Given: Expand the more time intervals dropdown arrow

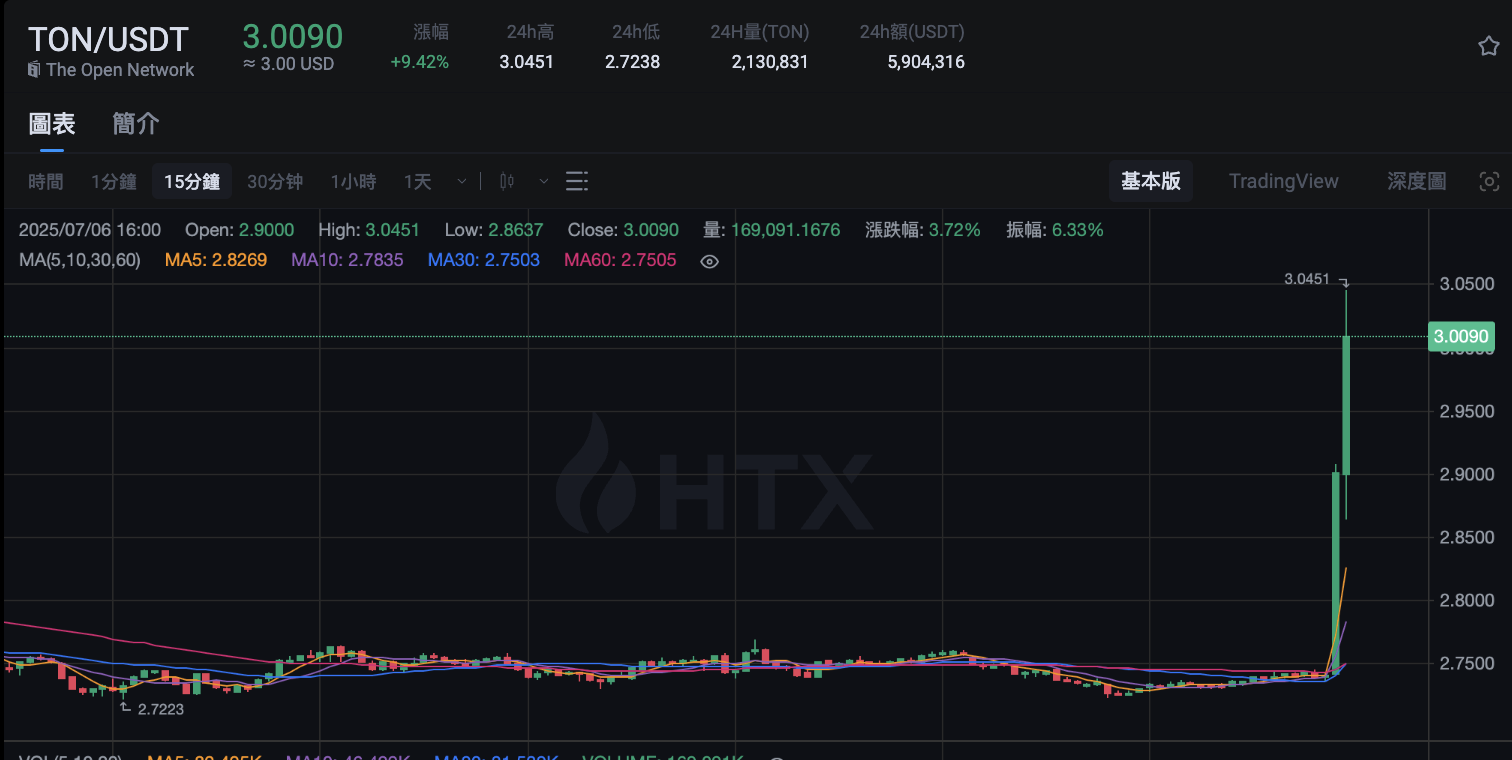Looking at the screenshot, I should click(x=461, y=181).
